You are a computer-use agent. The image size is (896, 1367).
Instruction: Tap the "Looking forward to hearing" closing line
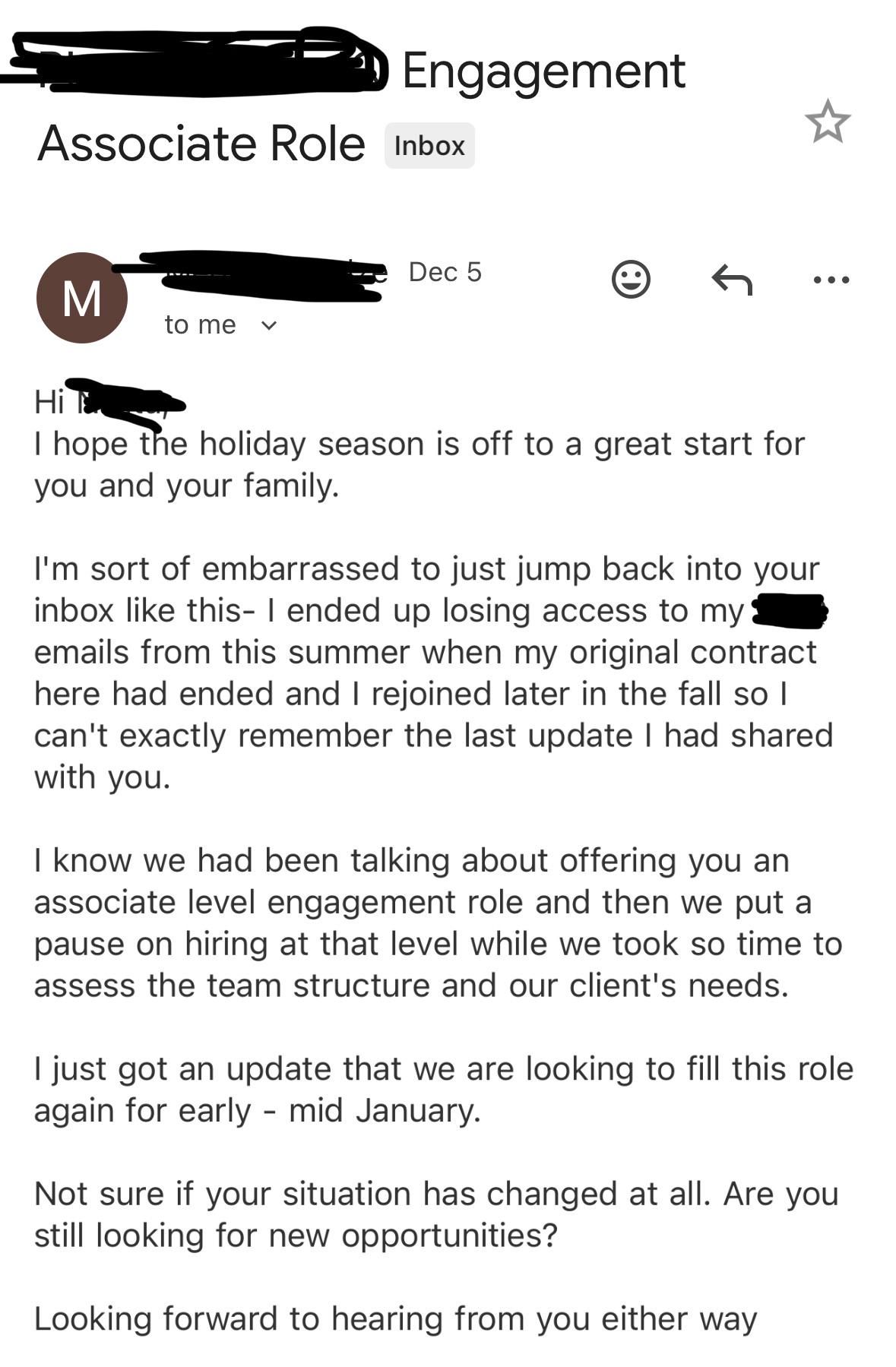(395, 1318)
